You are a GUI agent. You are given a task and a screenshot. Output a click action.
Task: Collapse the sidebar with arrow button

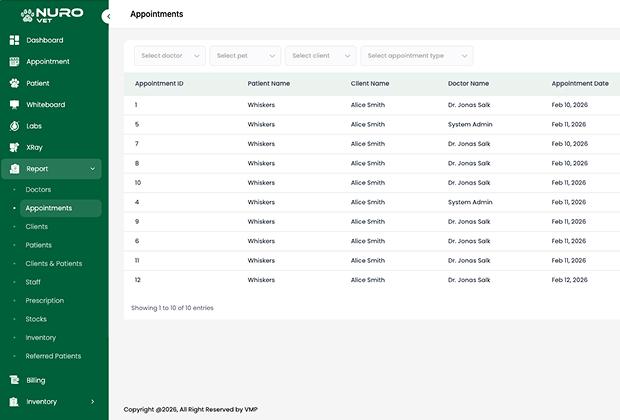[x=107, y=17]
